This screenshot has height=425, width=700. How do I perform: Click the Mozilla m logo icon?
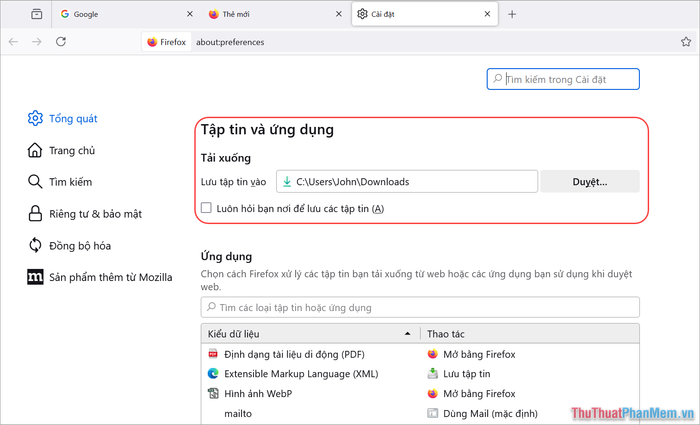[35, 277]
